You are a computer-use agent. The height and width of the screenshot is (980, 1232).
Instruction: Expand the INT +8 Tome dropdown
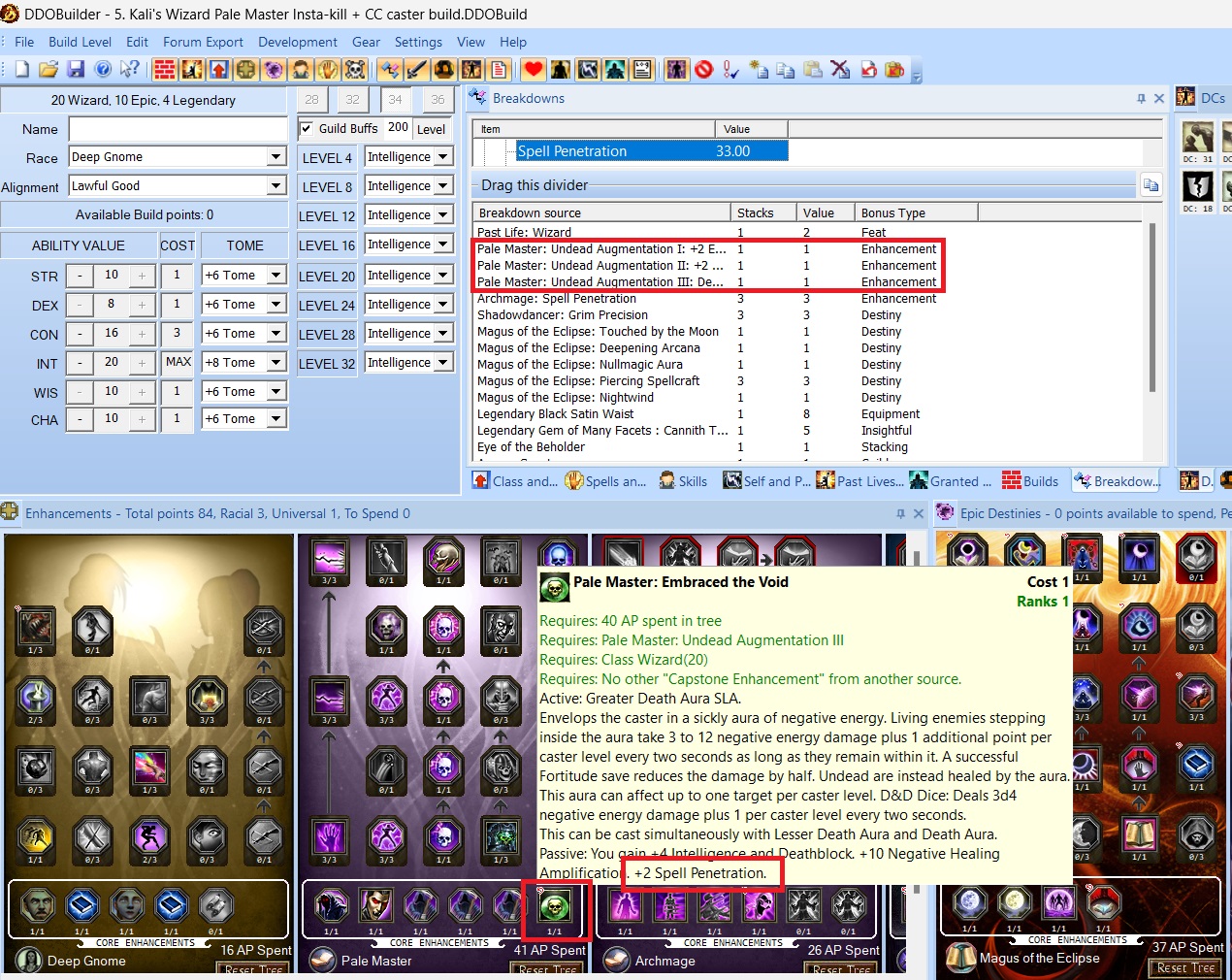pyautogui.click(x=276, y=363)
